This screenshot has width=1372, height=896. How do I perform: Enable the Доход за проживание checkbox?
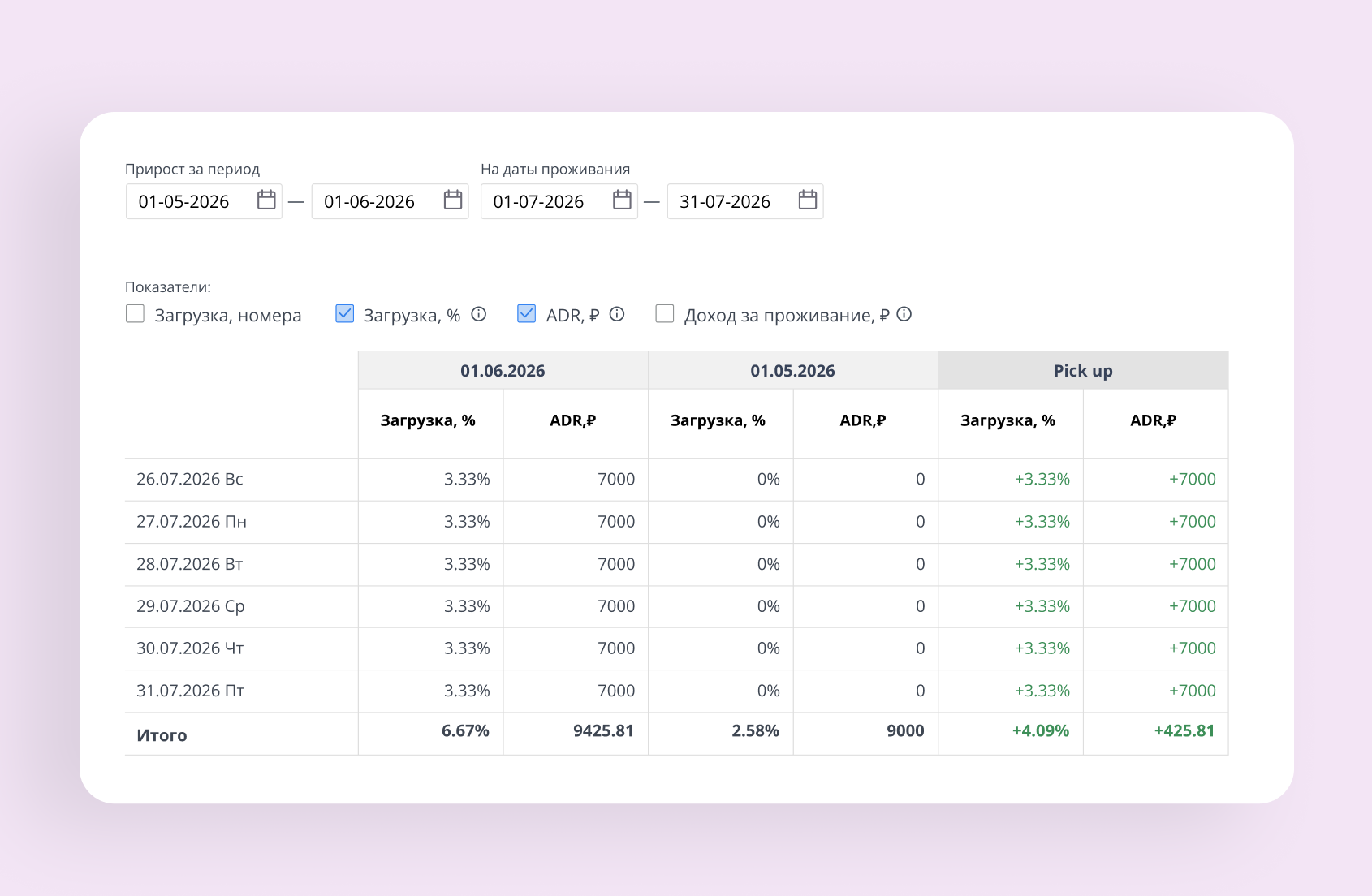665,314
